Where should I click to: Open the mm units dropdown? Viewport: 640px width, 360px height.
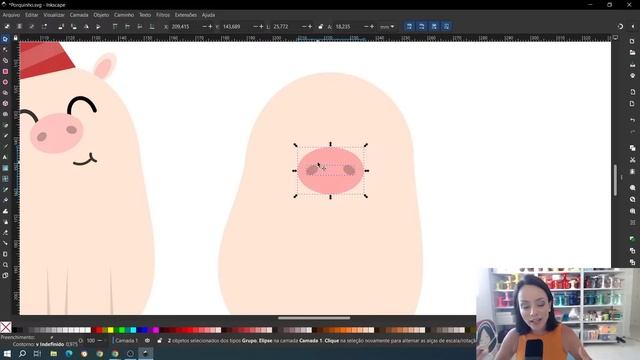(387, 27)
